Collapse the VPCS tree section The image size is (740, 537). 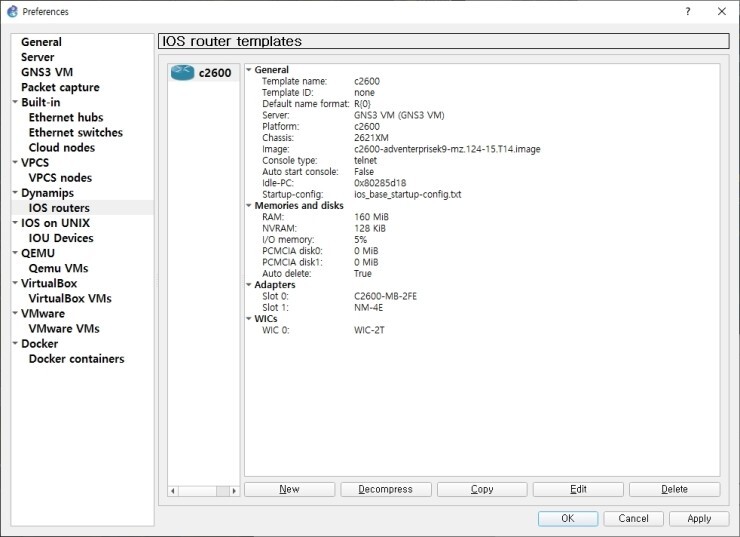click(15, 162)
